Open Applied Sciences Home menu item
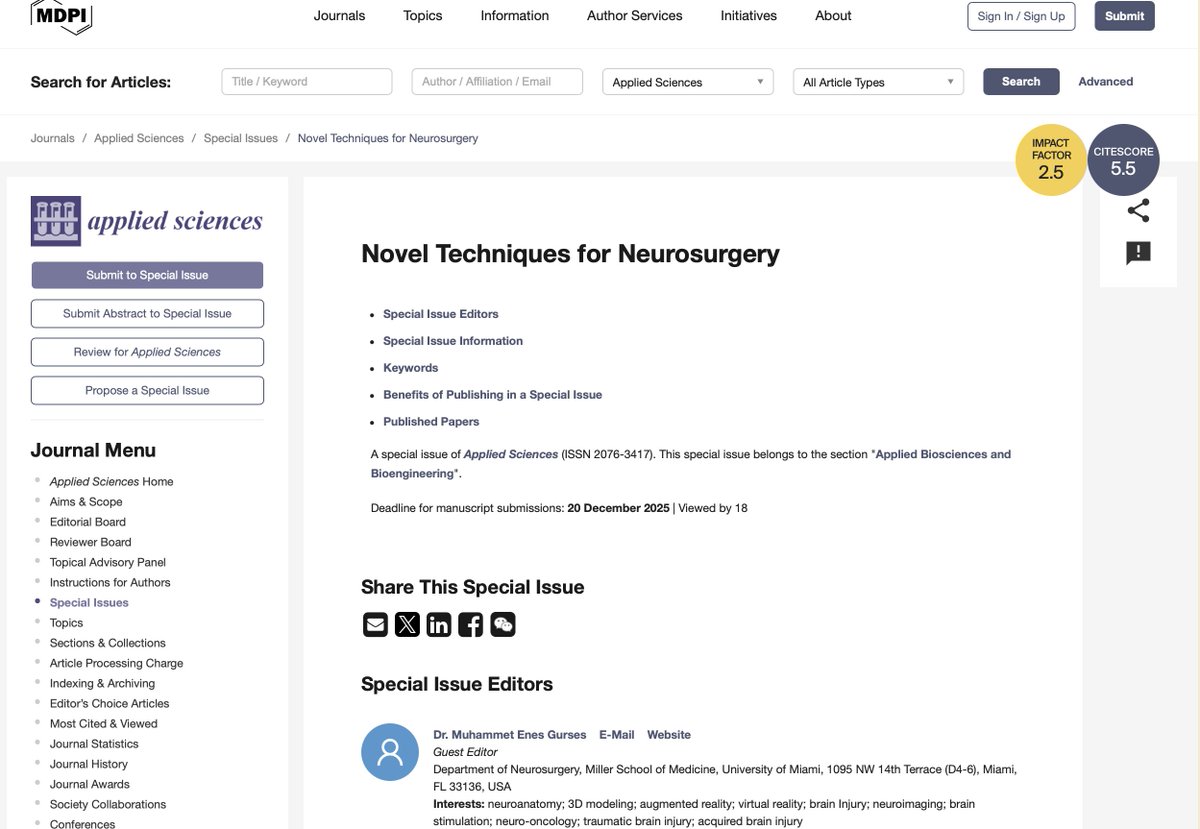The image size is (1200, 829). click(112, 482)
